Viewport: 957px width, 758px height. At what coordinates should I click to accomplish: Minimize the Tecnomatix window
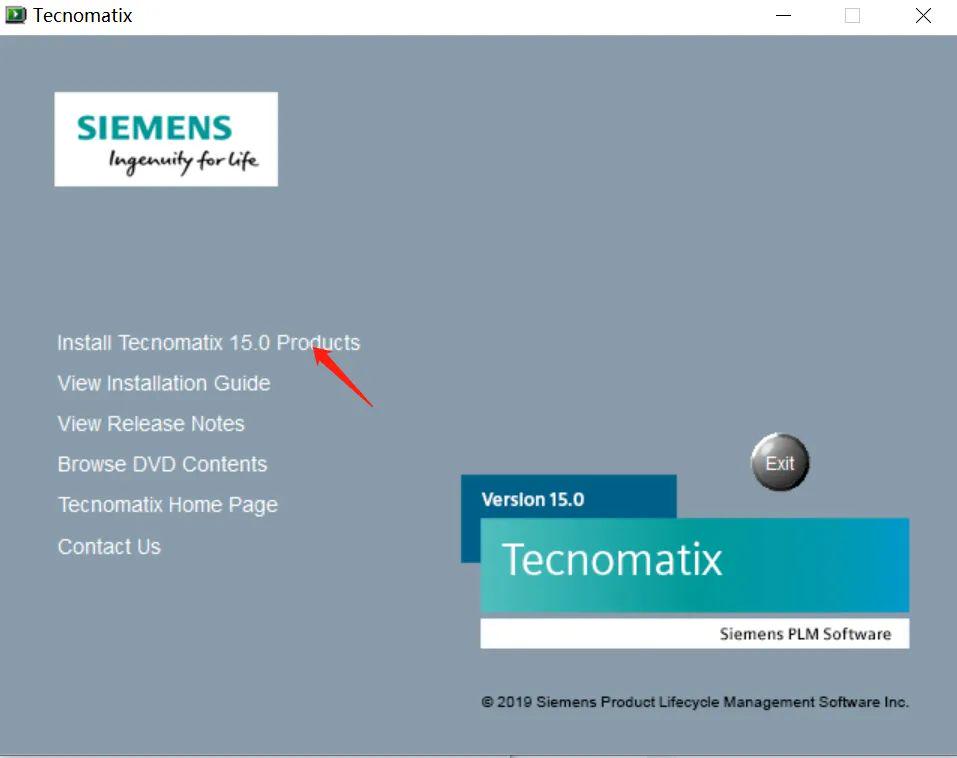pos(783,15)
